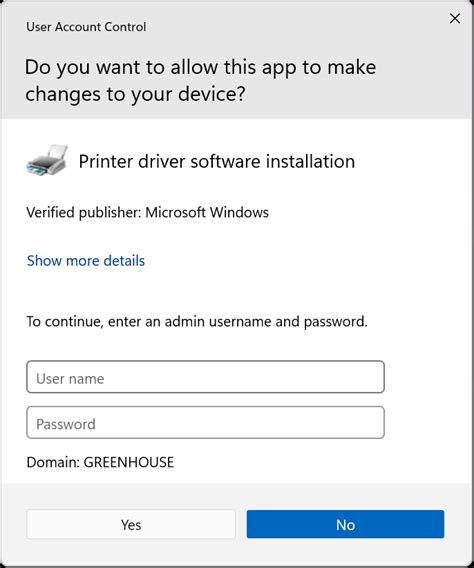The height and width of the screenshot is (568, 474).
Task: Click the 'changes to your device?' heading line
Action: pos(135,95)
